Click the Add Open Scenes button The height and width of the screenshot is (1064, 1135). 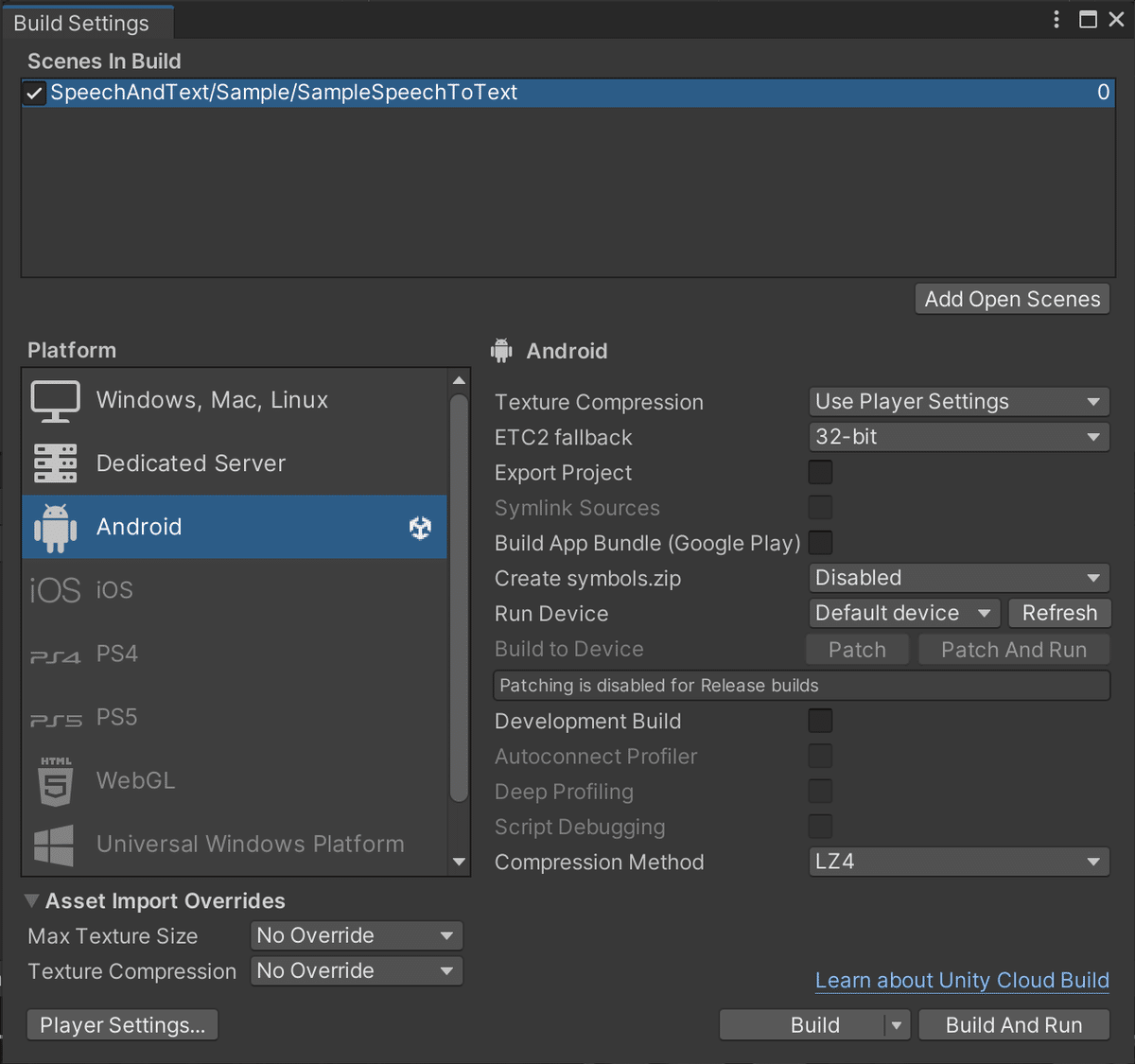pyautogui.click(x=1012, y=299)
